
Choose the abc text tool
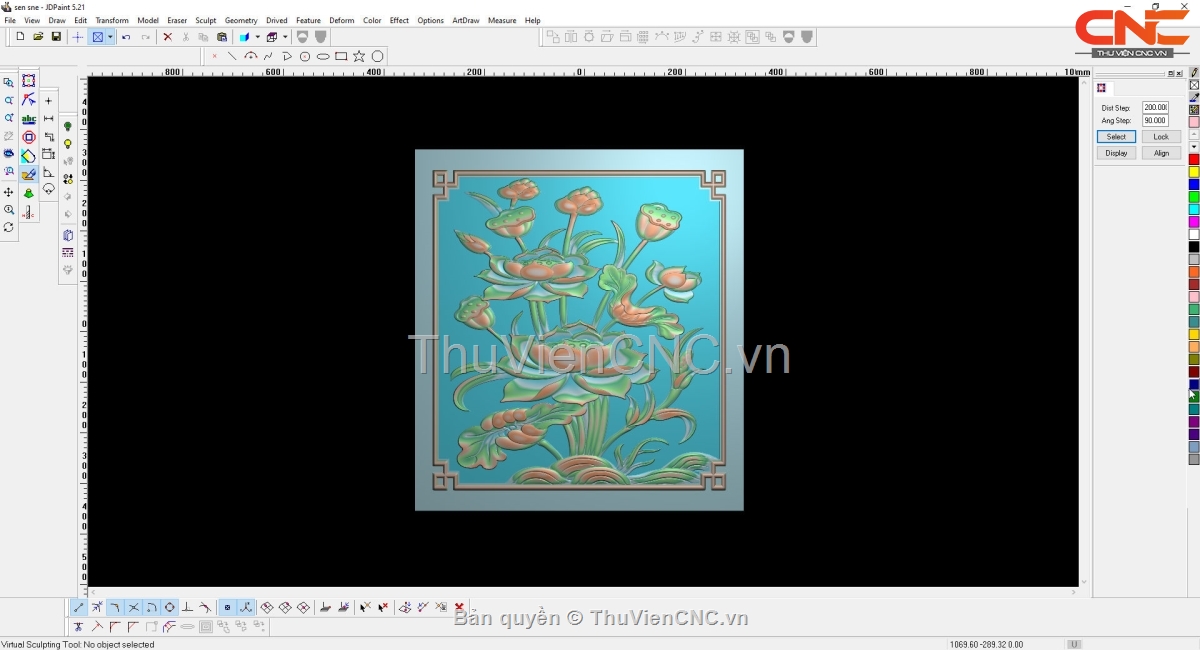click(x=28, y=119)
